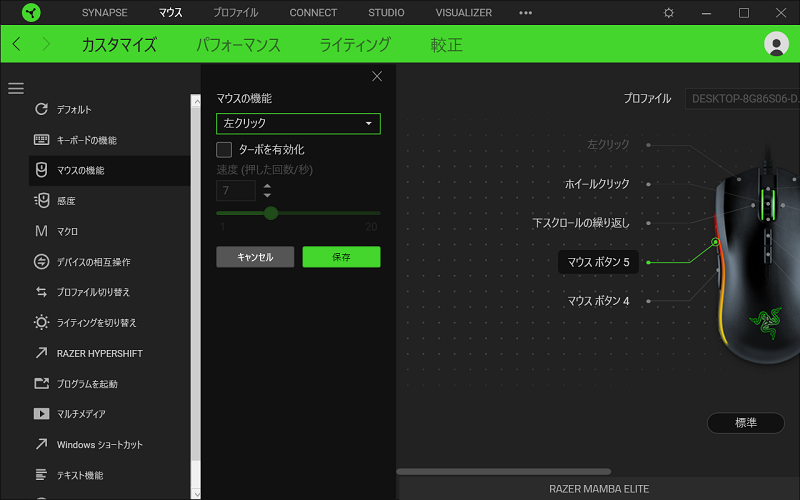Click the turbo speed slider handle
The image size is (800, 500).
tap(271, 213)
